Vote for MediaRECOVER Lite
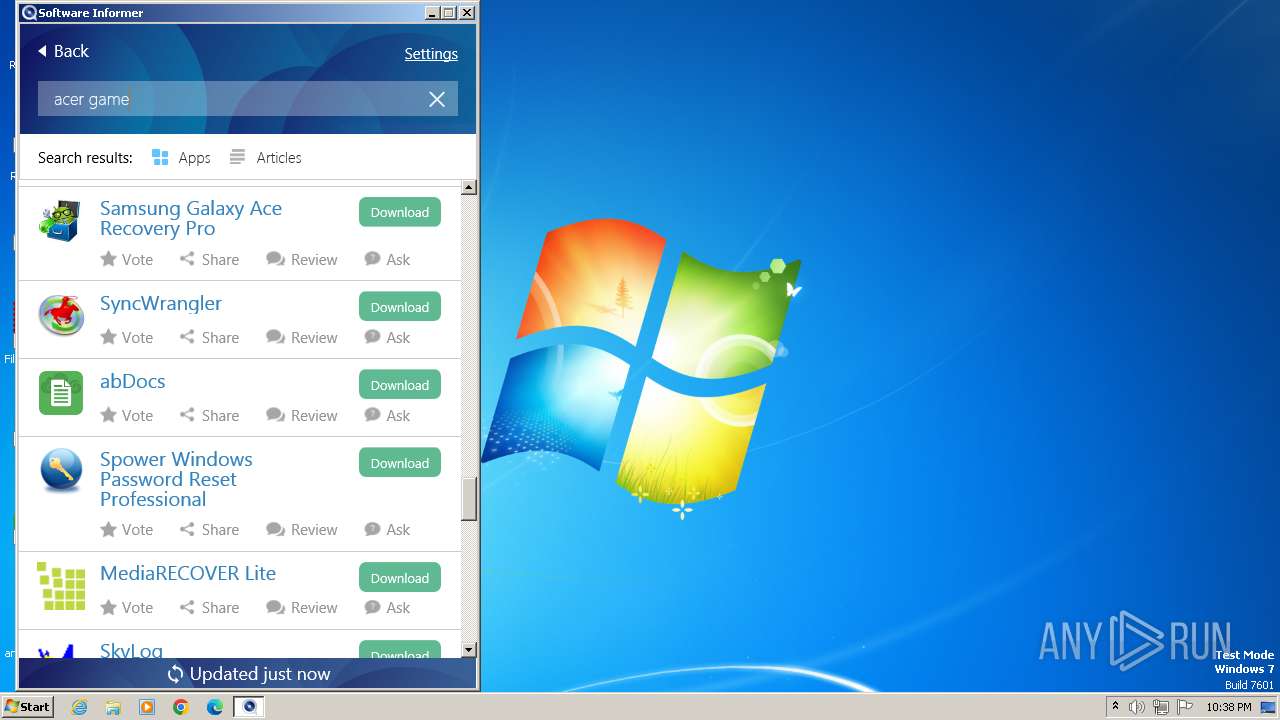 point(127,607)
